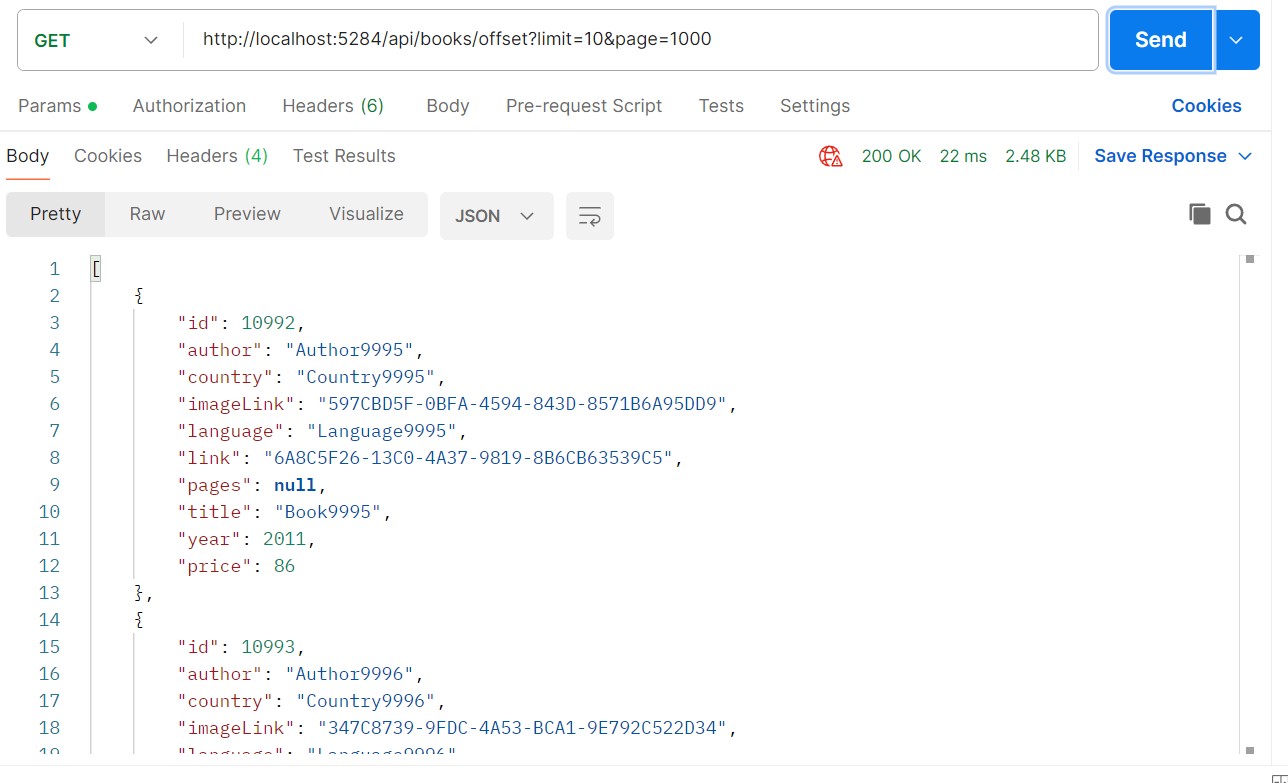Switch to Preview view

click(247, 214)
